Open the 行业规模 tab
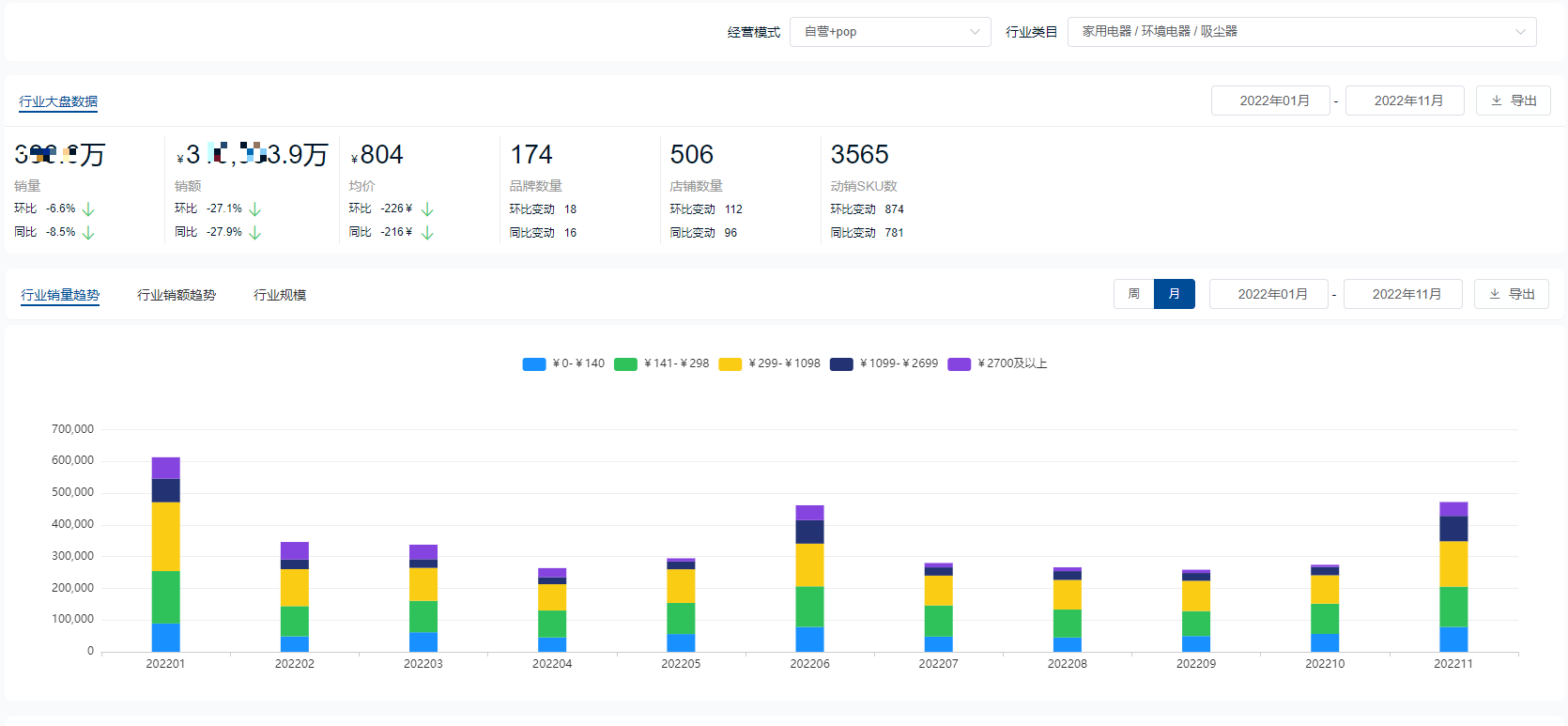1568x726 pixels. point(280,295)
